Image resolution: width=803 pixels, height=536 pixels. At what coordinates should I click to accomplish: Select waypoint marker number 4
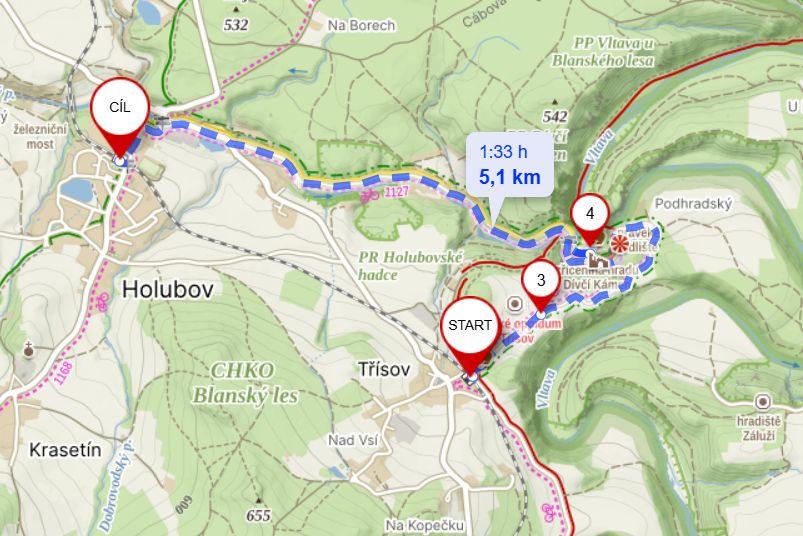[590, 218]
